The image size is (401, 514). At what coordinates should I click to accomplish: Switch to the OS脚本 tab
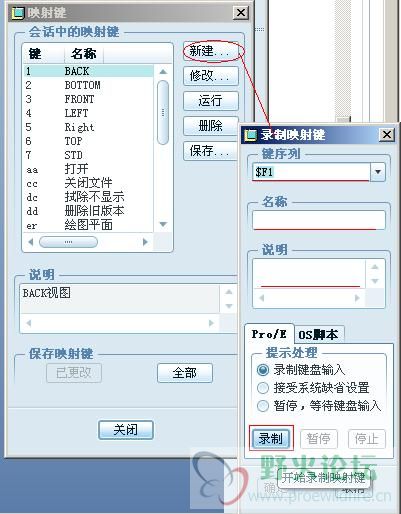(x=318, y=335)
